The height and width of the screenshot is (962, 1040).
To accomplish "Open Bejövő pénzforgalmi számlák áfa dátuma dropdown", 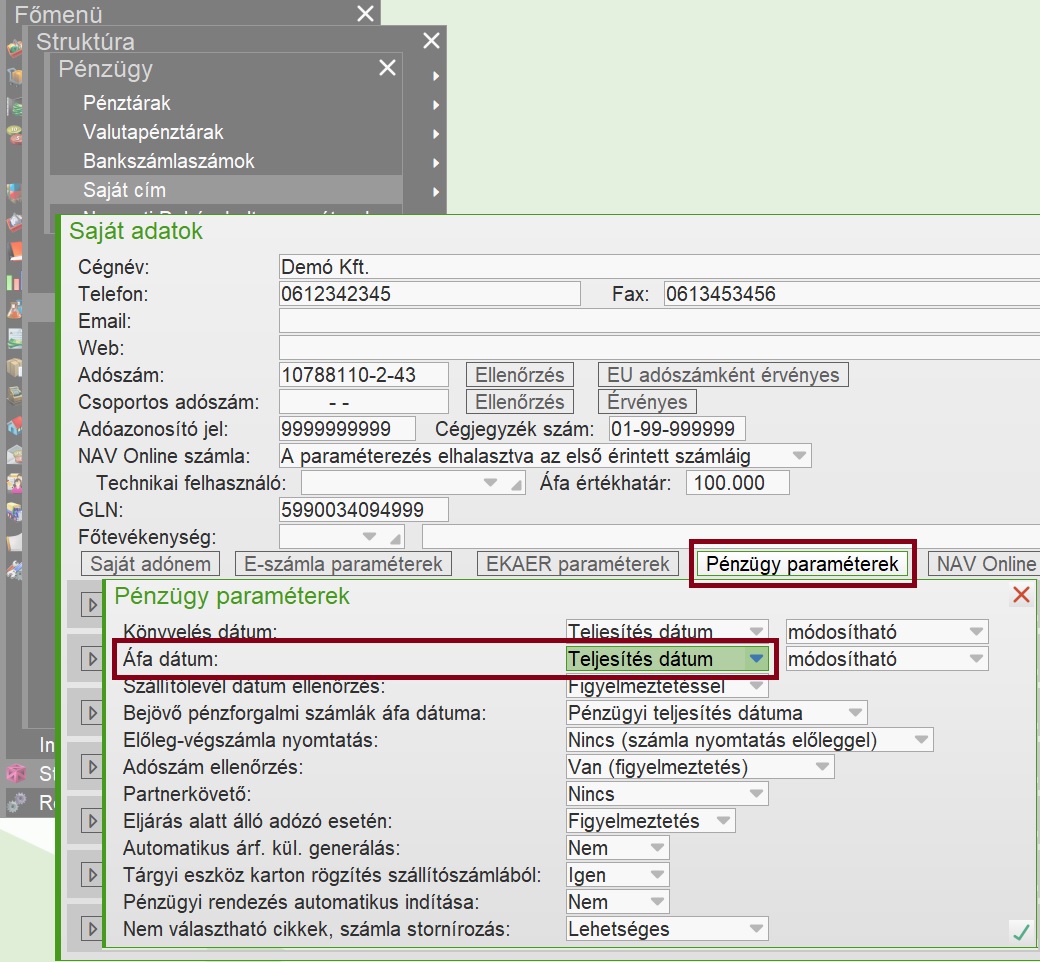I will [x=716, y=713].
